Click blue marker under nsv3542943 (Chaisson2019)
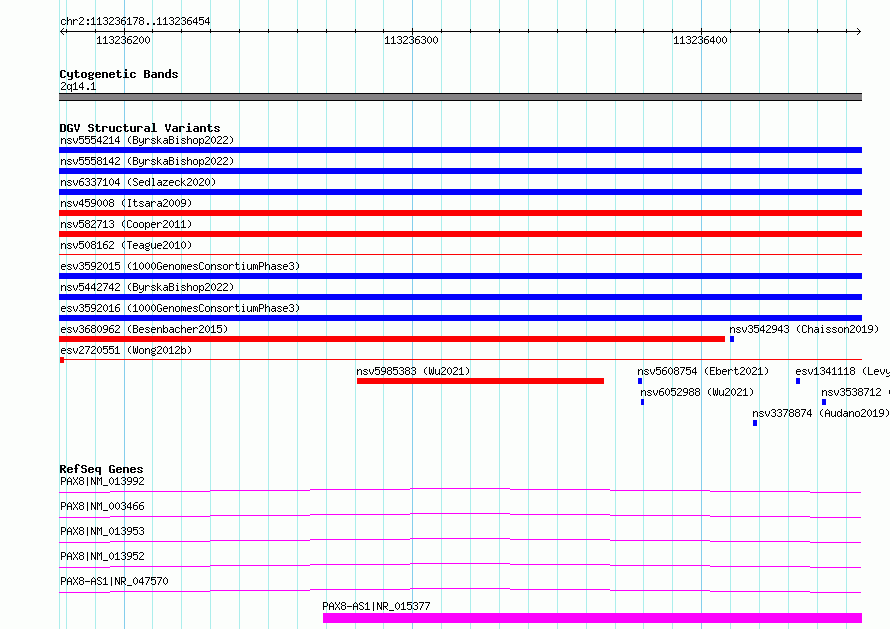This screenshot has width=890, height=629. coord(732,339)
